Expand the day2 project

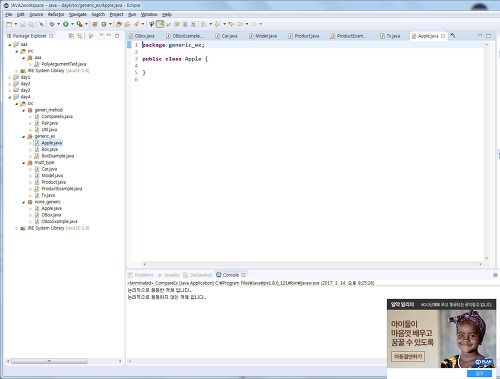pos(10,84)
